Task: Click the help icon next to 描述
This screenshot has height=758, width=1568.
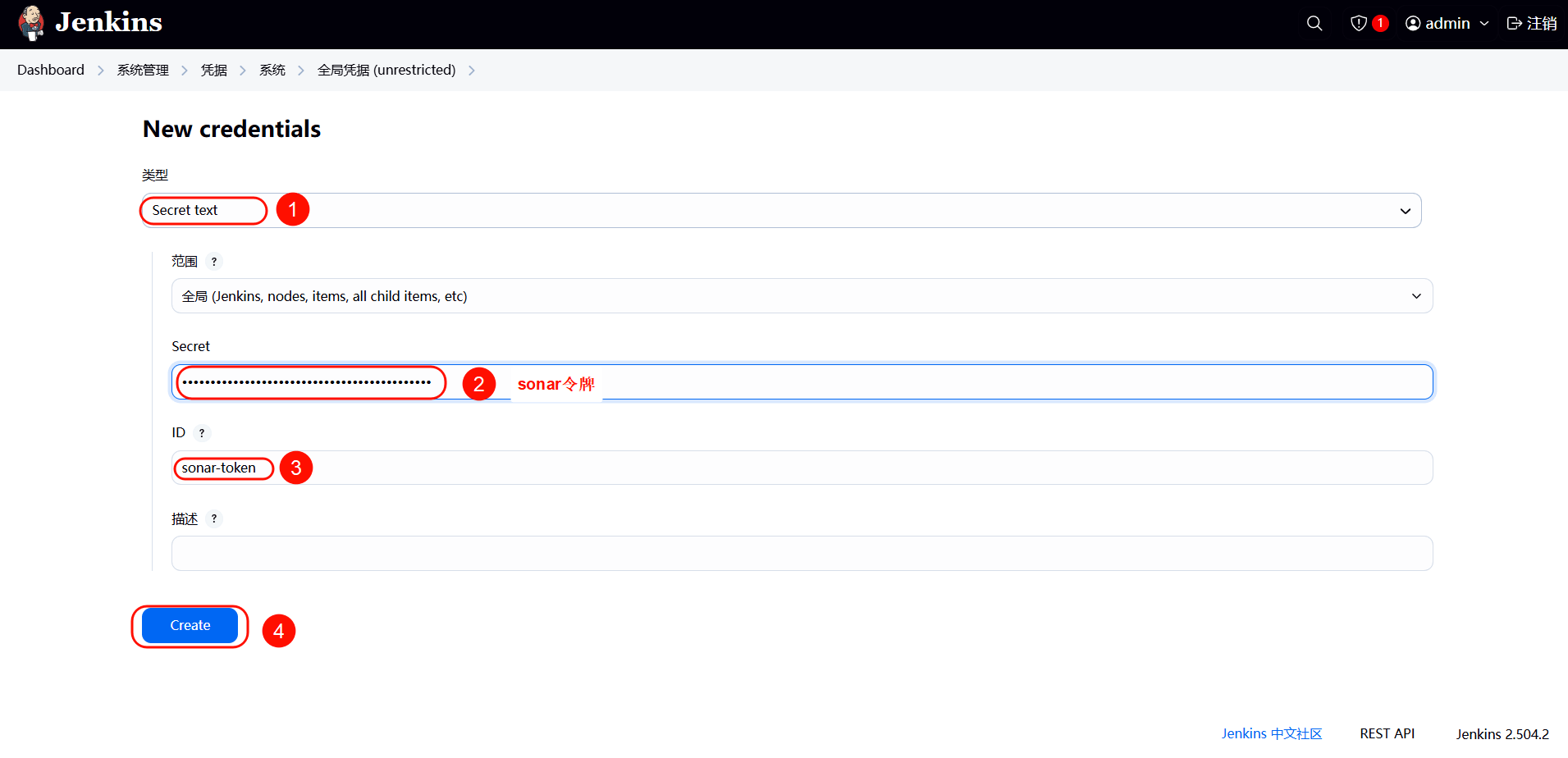Action: pyautogui.click(x=214, y=519)
